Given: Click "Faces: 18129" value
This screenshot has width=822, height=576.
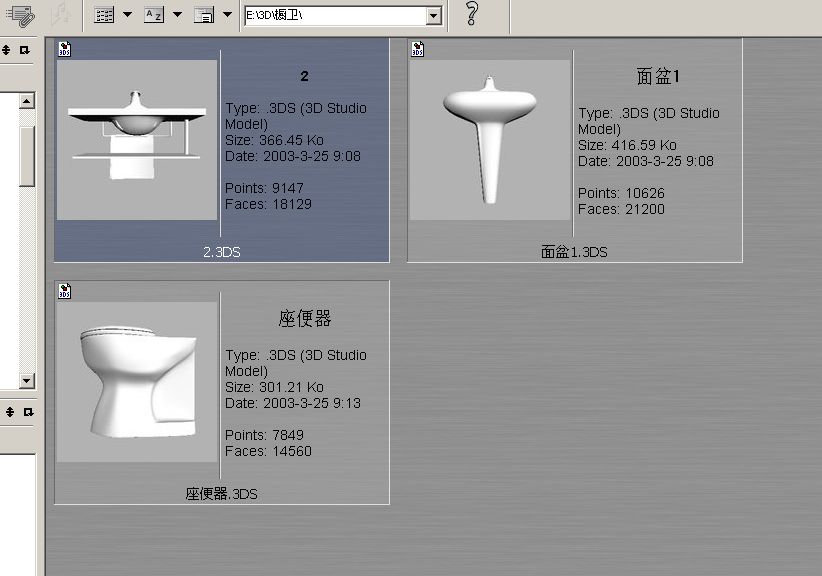Looking at the screenshot, I should tap(268, 204).
